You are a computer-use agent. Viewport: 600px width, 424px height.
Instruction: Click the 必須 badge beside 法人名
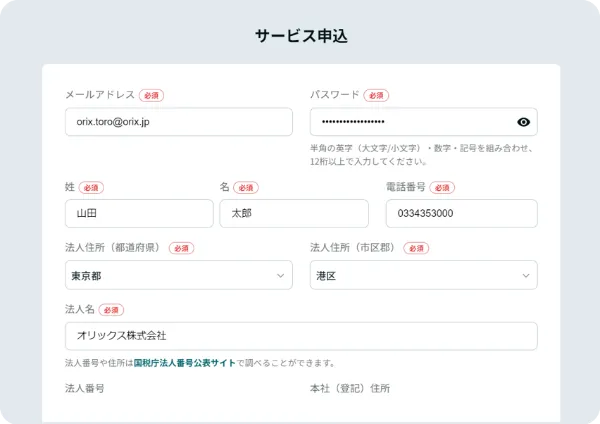[x=111, y=310]
